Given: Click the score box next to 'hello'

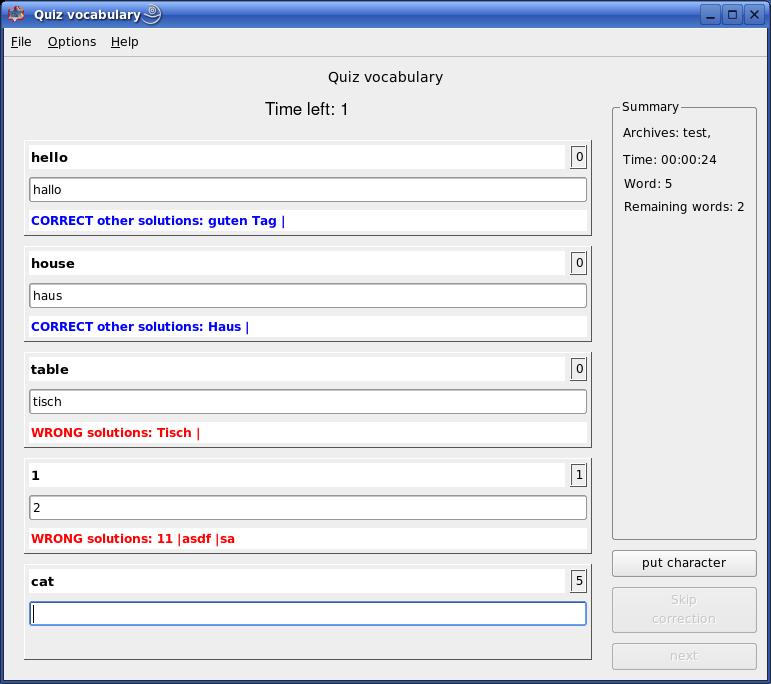Looking at the screenshot, I should (x=579, y=157).
